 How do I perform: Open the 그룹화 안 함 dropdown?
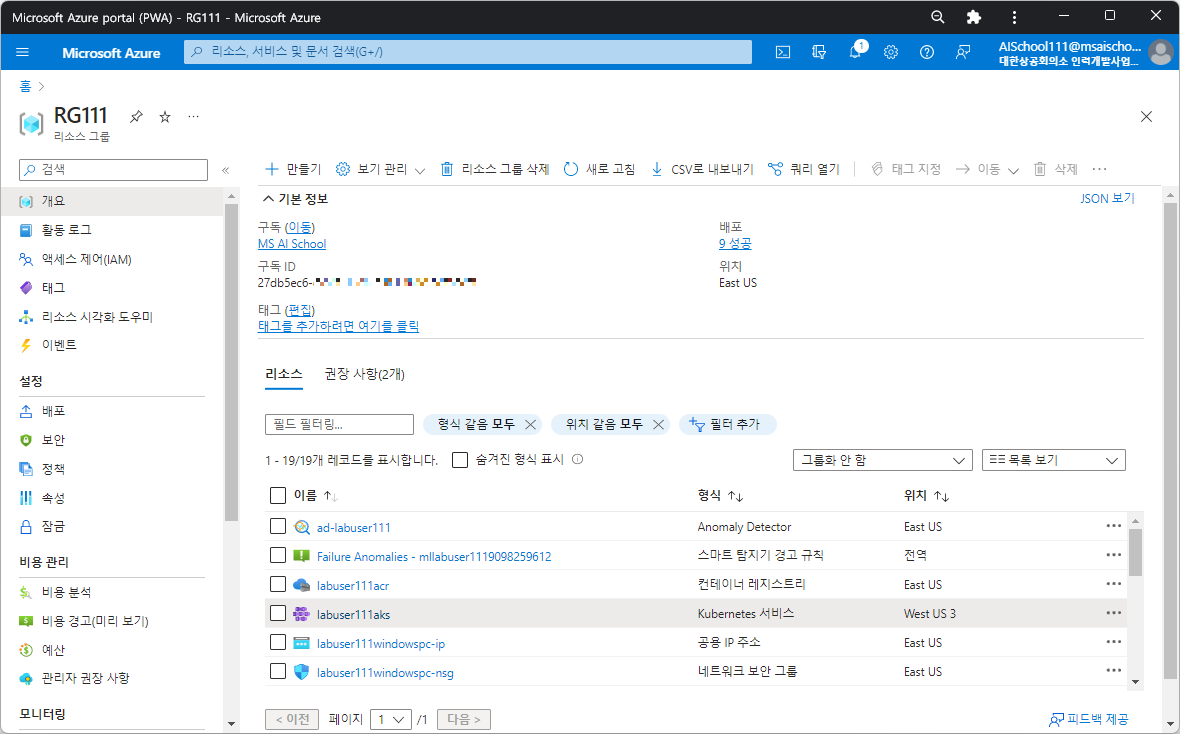(x=883, y=460)
